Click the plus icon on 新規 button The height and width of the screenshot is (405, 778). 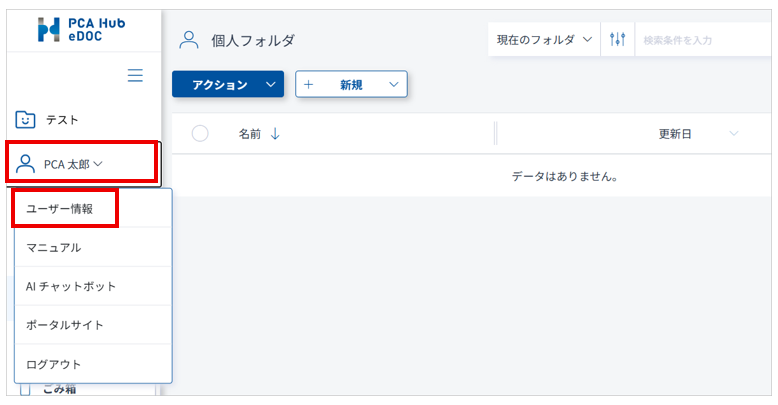308,84
